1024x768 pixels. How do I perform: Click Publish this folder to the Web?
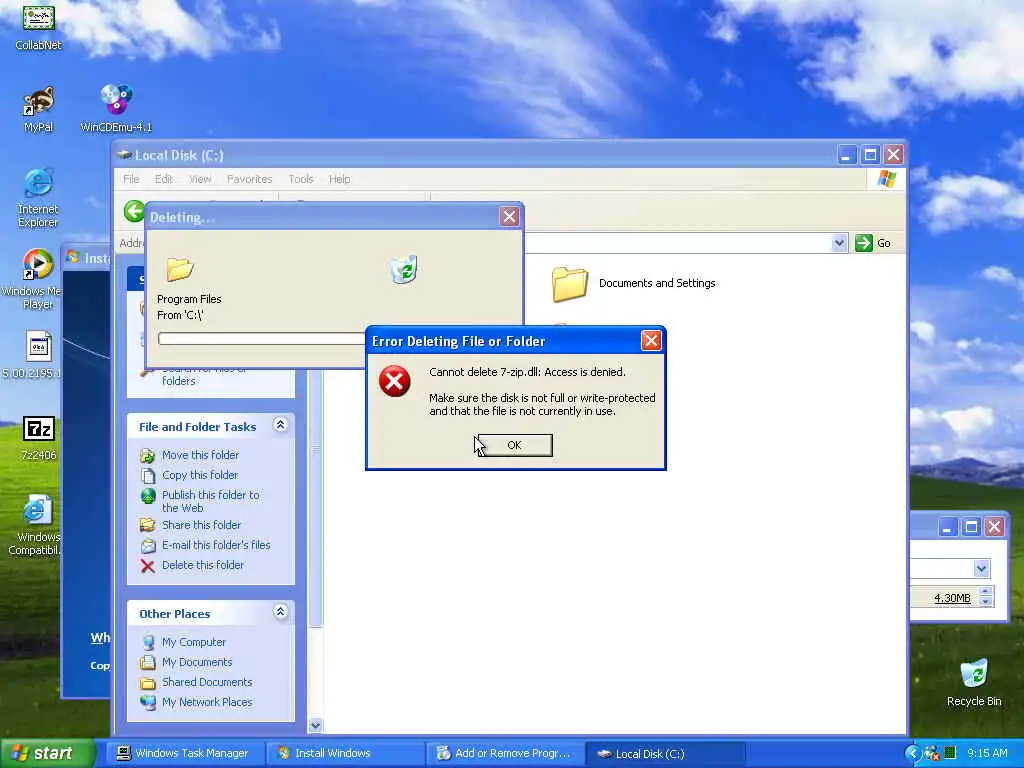[210, 502]
